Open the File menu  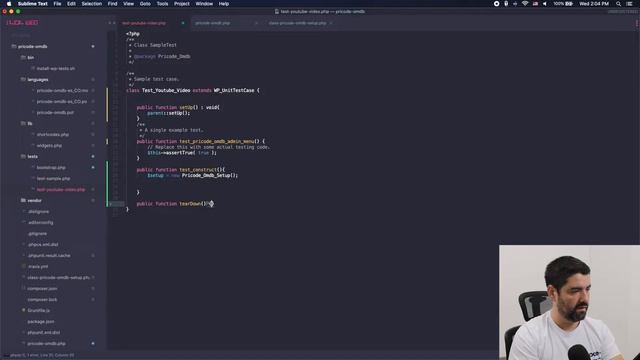57,4
